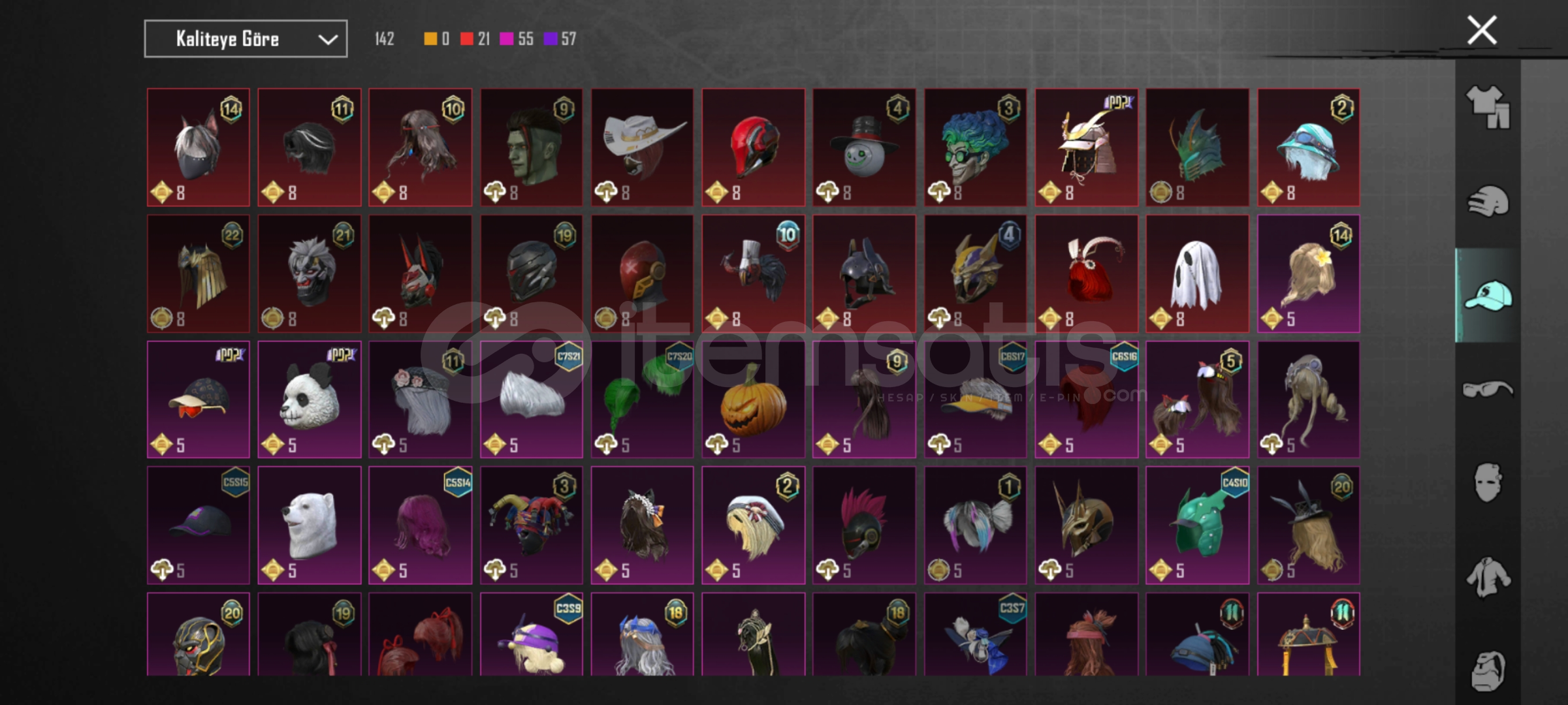Select the jack-o-lantern pumpkin head
Image resolution: width=1568 pixels, height=705 pixels.
click(754, 399)
